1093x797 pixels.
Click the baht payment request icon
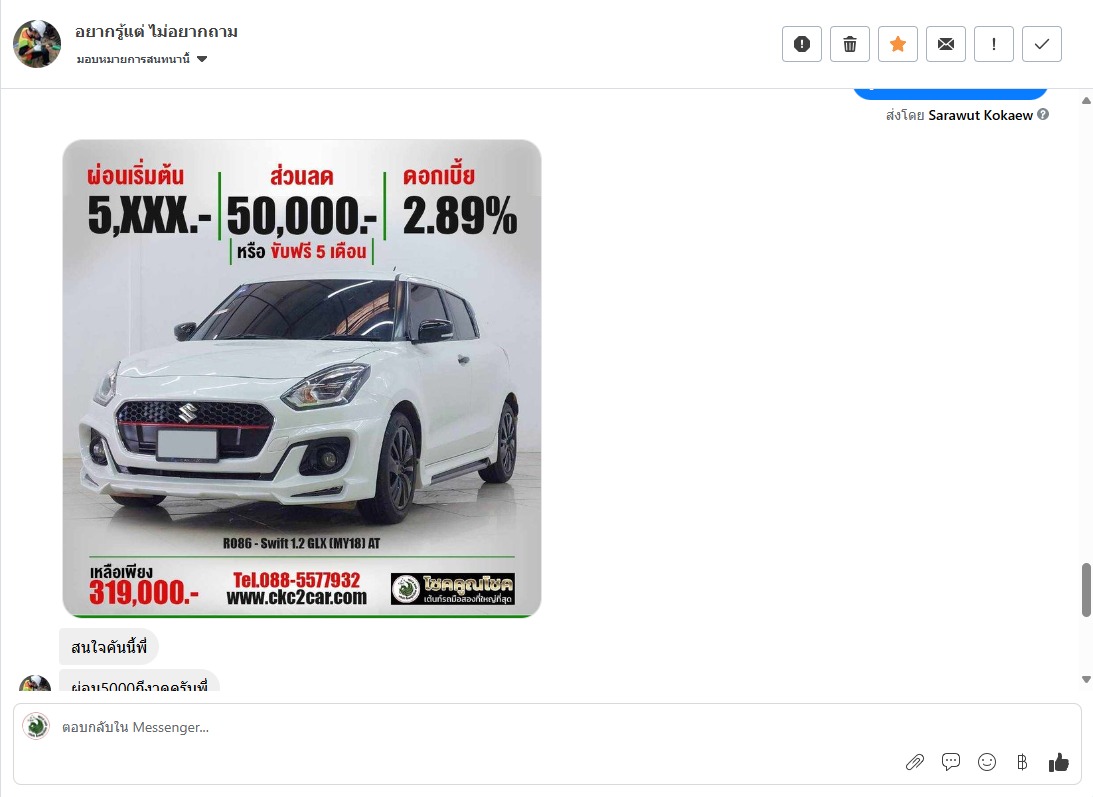tap(1022, 762)
